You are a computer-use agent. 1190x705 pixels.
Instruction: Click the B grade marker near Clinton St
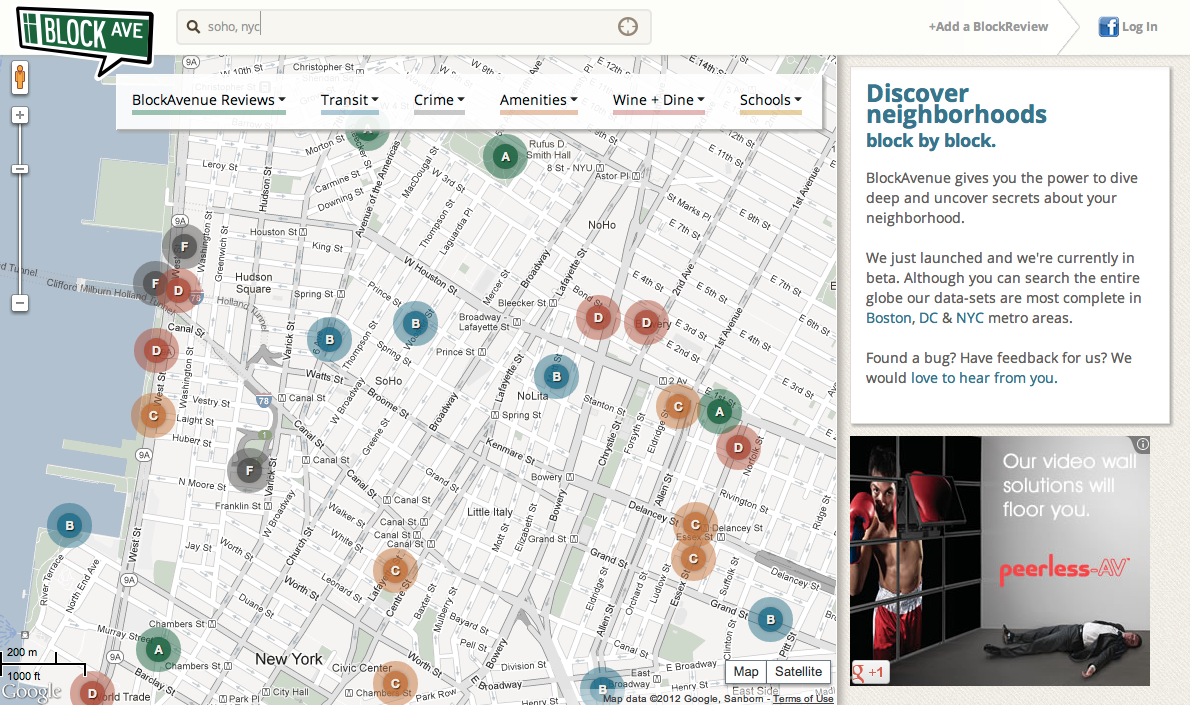pos(770,619)
